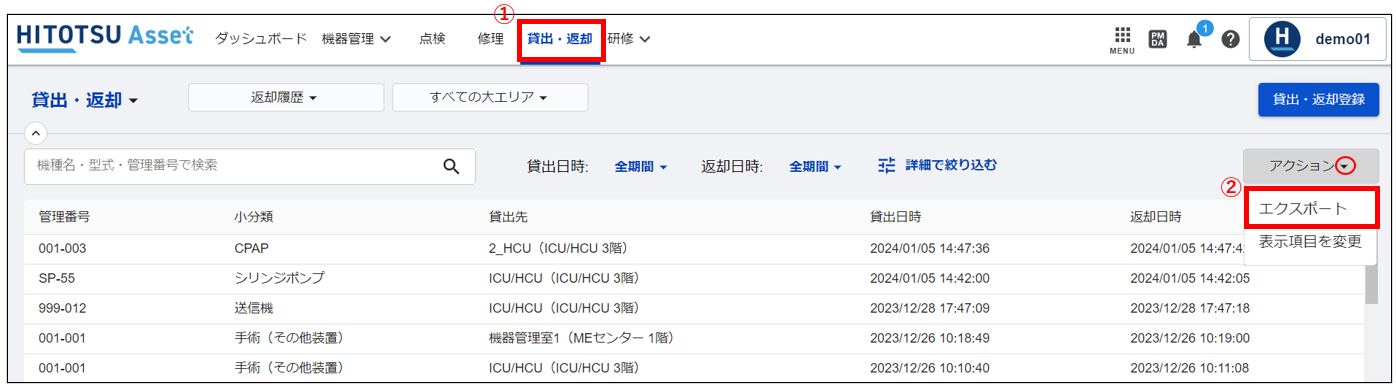The width and height of the screenshot is (1396, 386).
Task: Click the 貸出先 column header
Action: (x=508, y=217)
